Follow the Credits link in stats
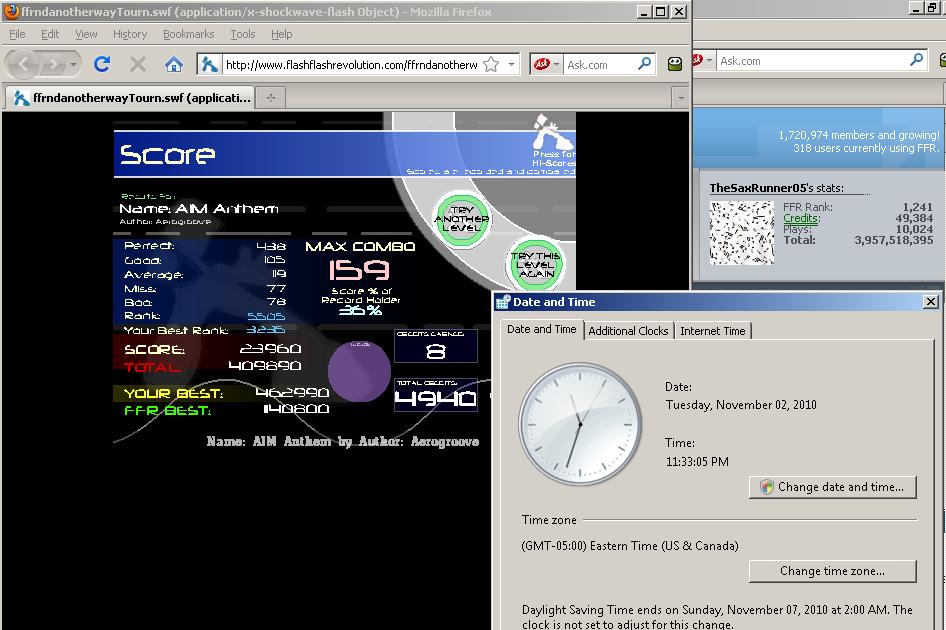Screen dimensions: 946x630 (801, 218)
